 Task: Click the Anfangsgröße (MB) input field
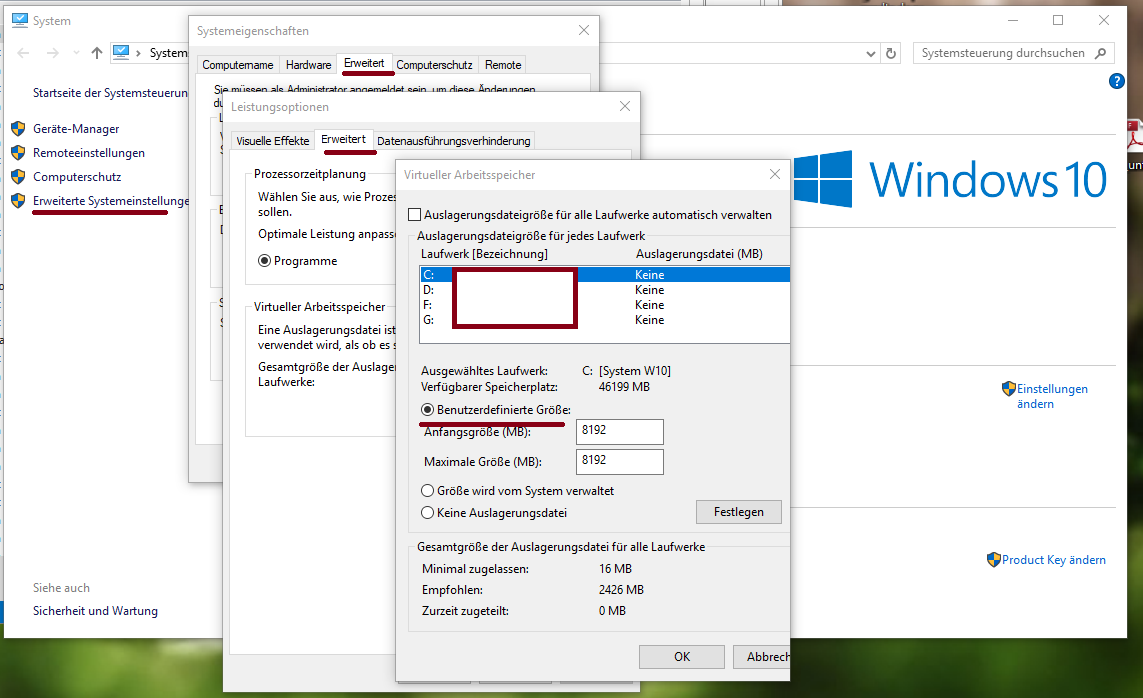click(620, 431)
